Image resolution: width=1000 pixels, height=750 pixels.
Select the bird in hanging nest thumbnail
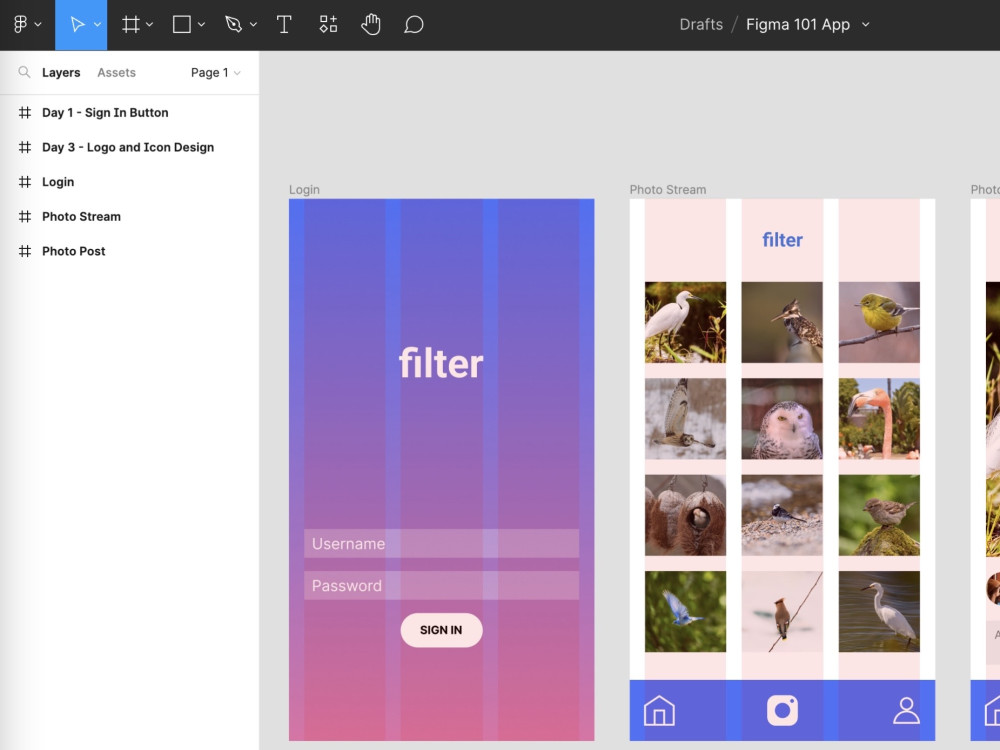point(685,515)
